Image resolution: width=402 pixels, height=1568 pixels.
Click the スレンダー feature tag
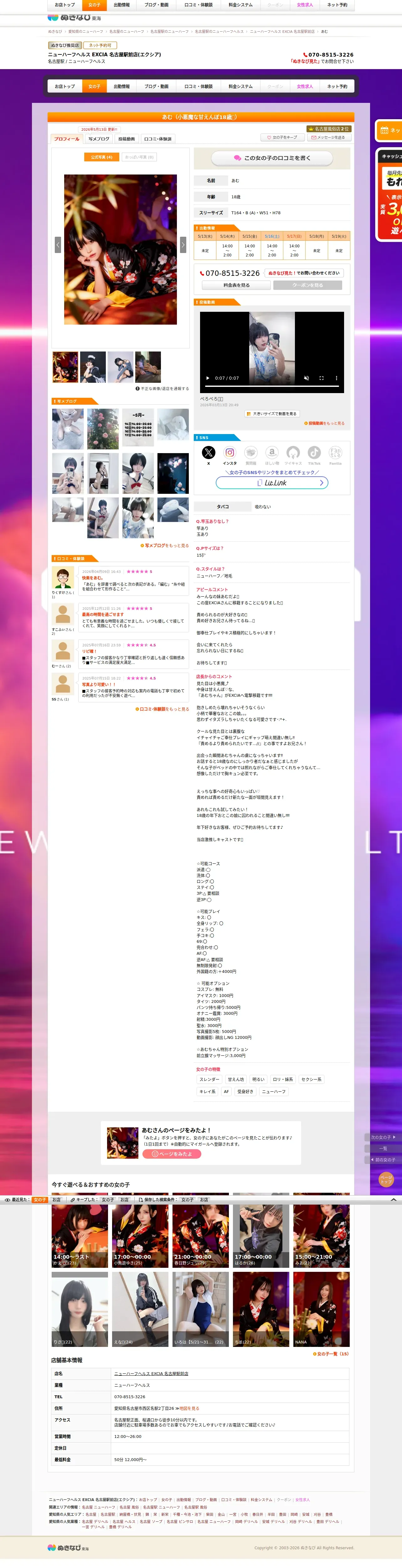(x=209, y=1079)
